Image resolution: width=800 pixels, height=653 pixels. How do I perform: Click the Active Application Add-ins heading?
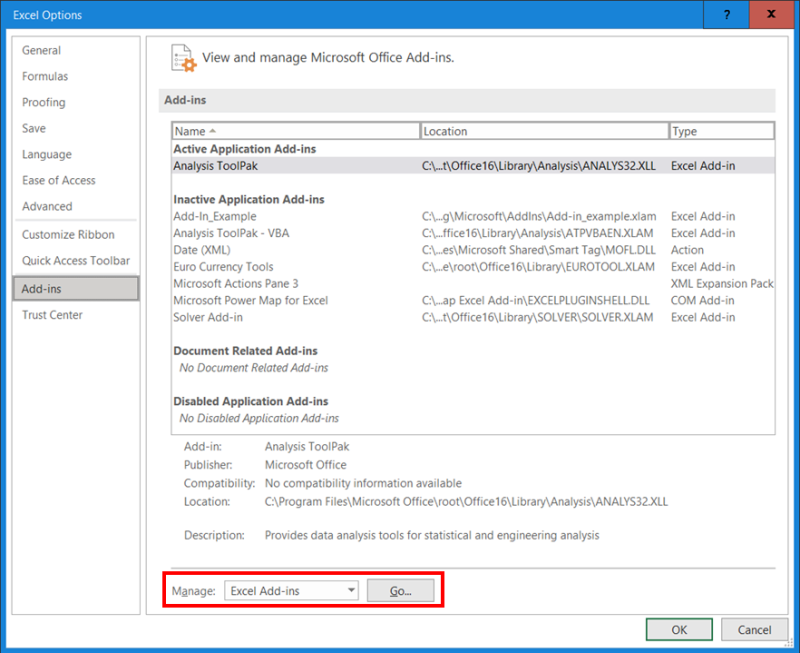(x=245, y=149)
